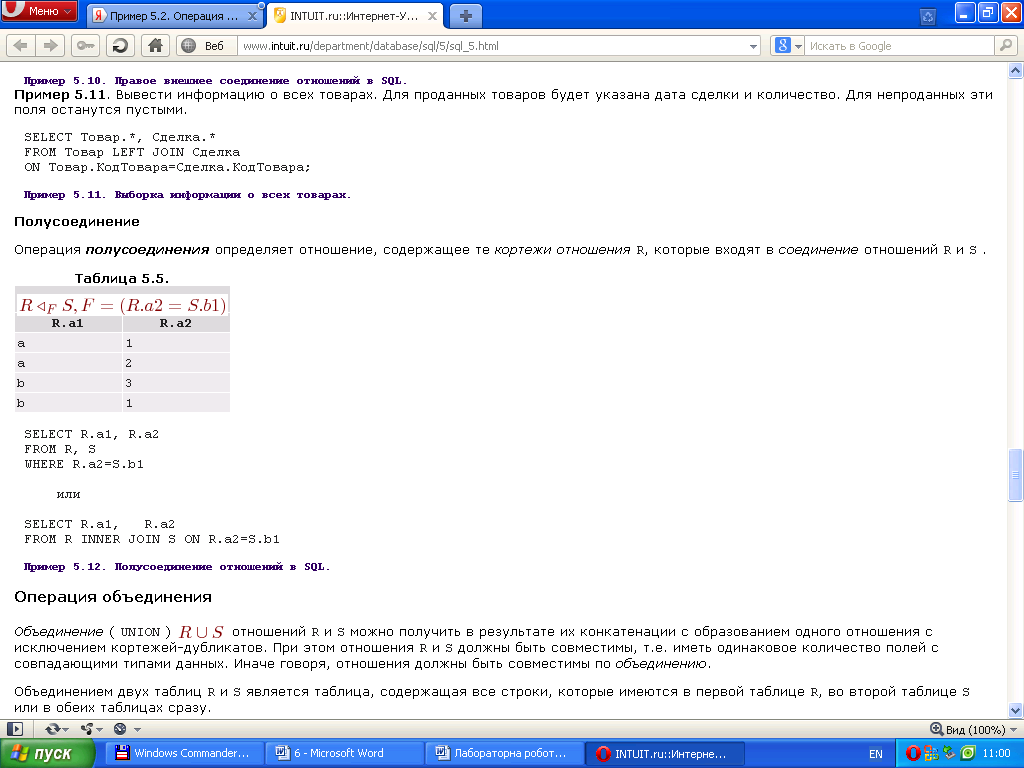
Task: Click the Forward navigation arrow
Action: coord(48,45)
